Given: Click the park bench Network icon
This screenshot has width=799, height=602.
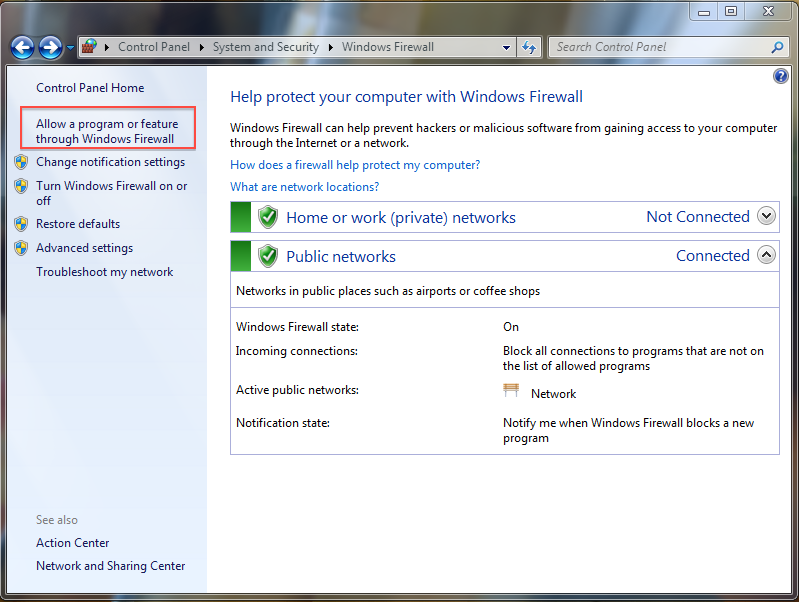Looking at the screenshot, I should pyautogui.click(x=511, y=390).
